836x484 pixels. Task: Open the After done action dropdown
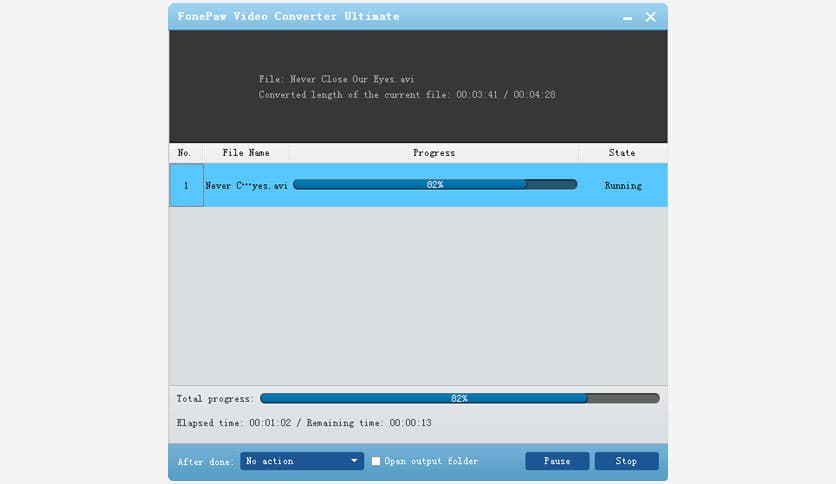point(302,461)
